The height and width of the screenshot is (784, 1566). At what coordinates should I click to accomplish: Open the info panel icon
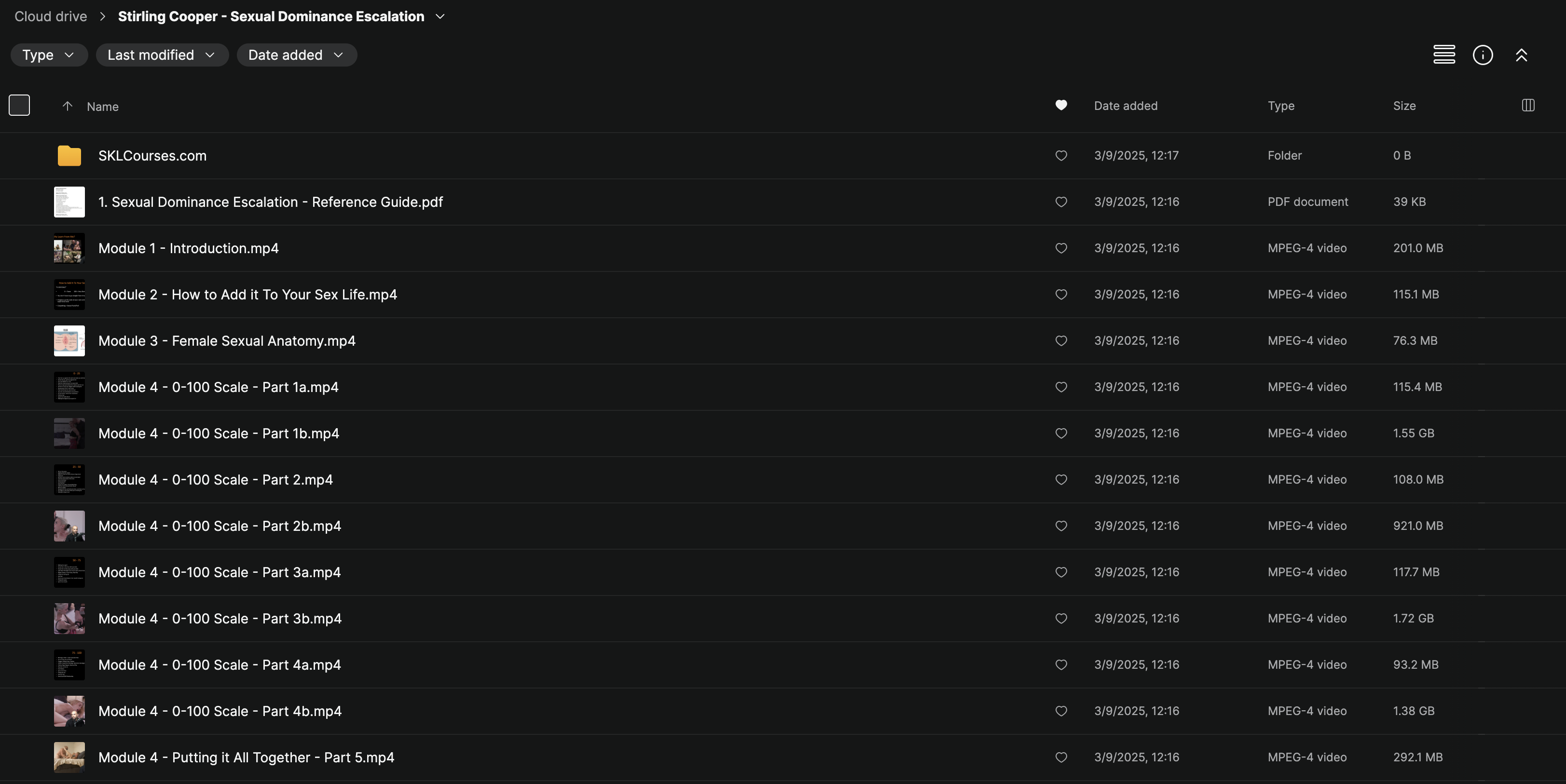click(1483, 54)
